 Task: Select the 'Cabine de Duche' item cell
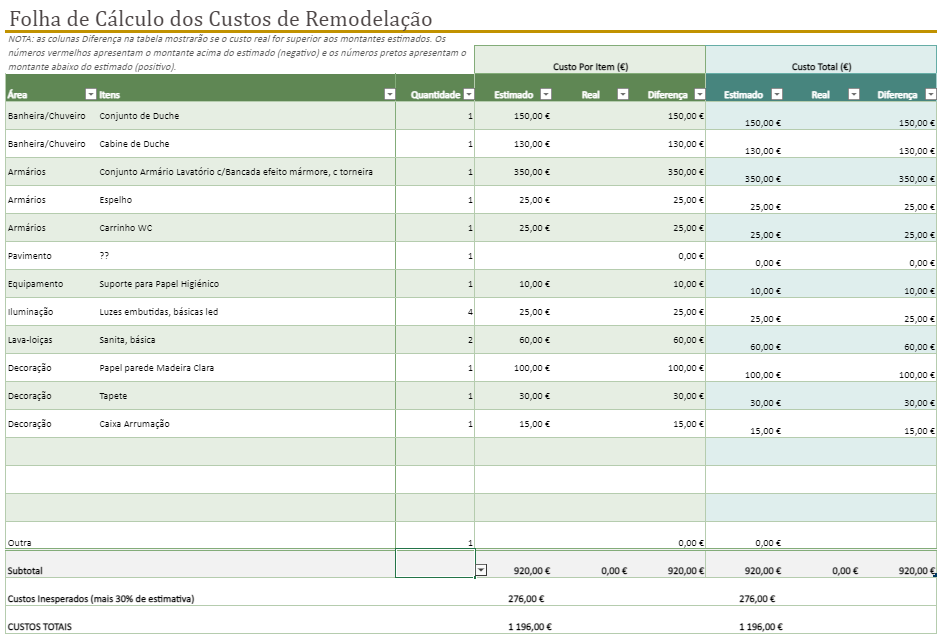[x=246, y=143]
